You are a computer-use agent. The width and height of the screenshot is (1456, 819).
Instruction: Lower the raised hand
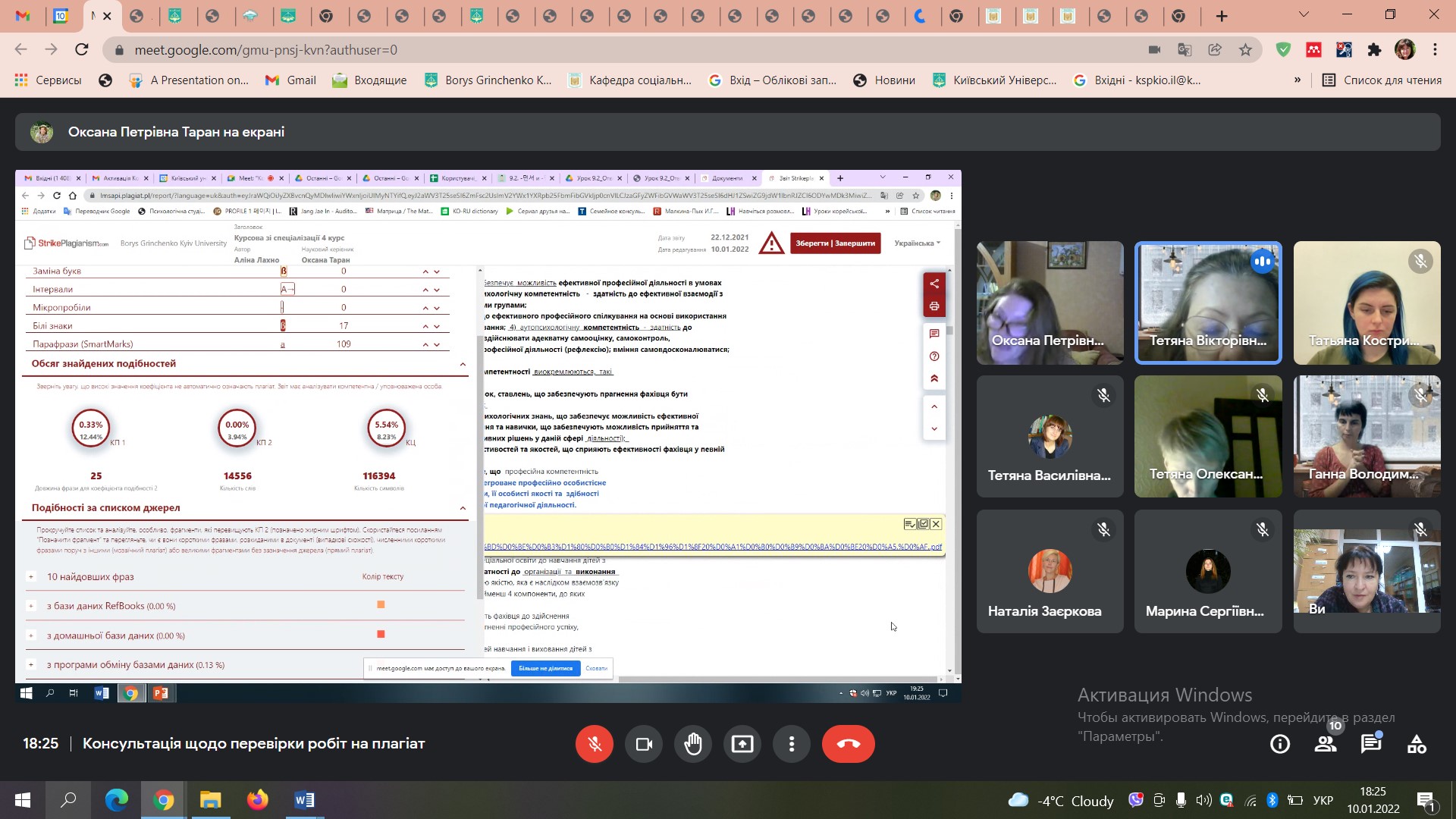pos(693,744)
